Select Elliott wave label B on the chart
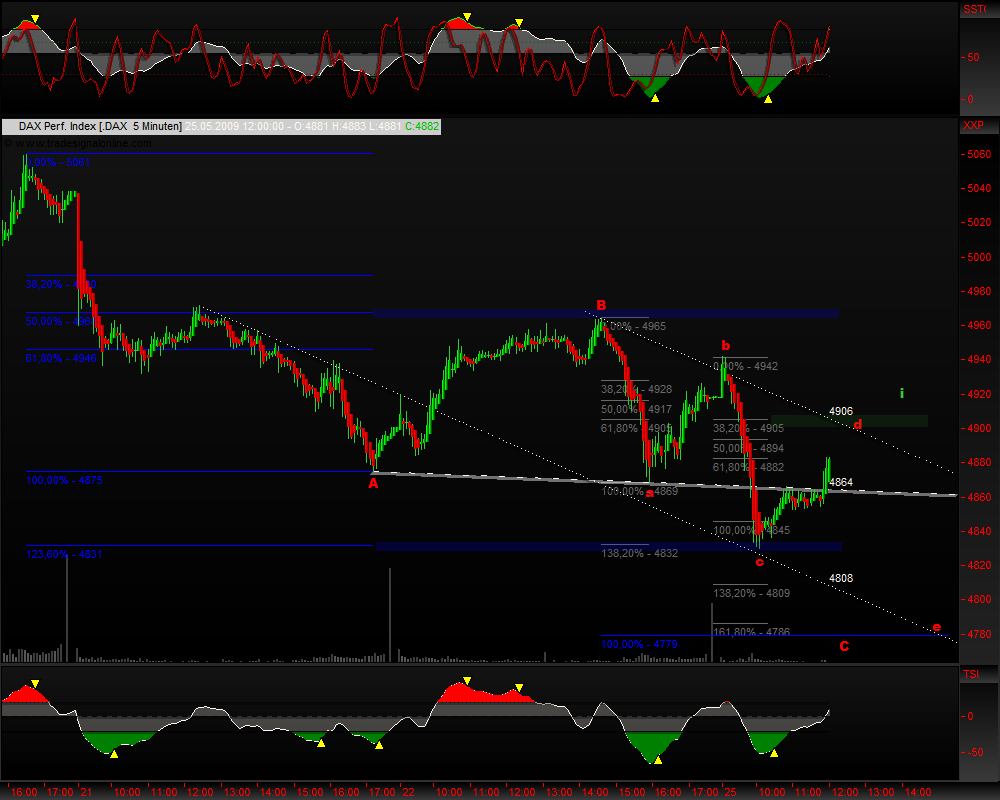 point(600,305)
